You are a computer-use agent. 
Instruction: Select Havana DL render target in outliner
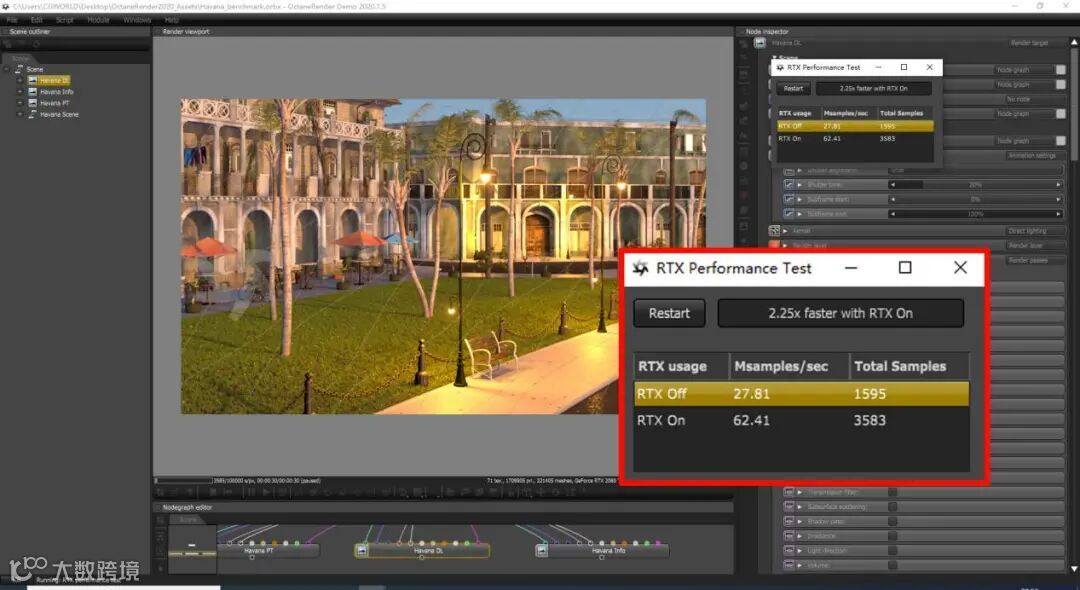pyautogui.click(x=54, y=81)
